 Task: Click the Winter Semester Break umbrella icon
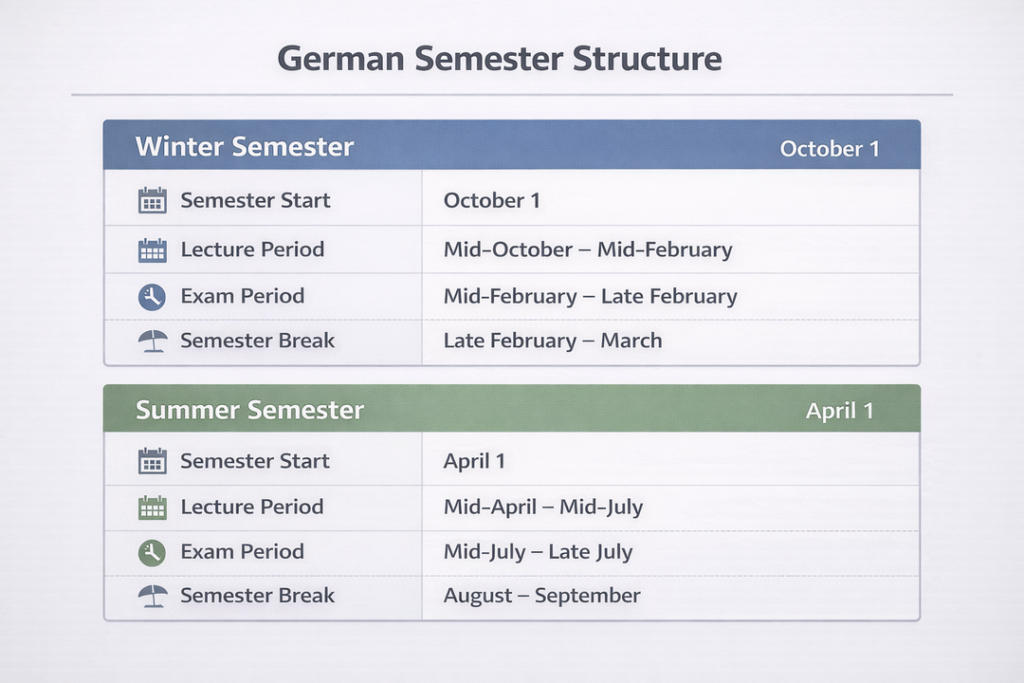(152, 341)
